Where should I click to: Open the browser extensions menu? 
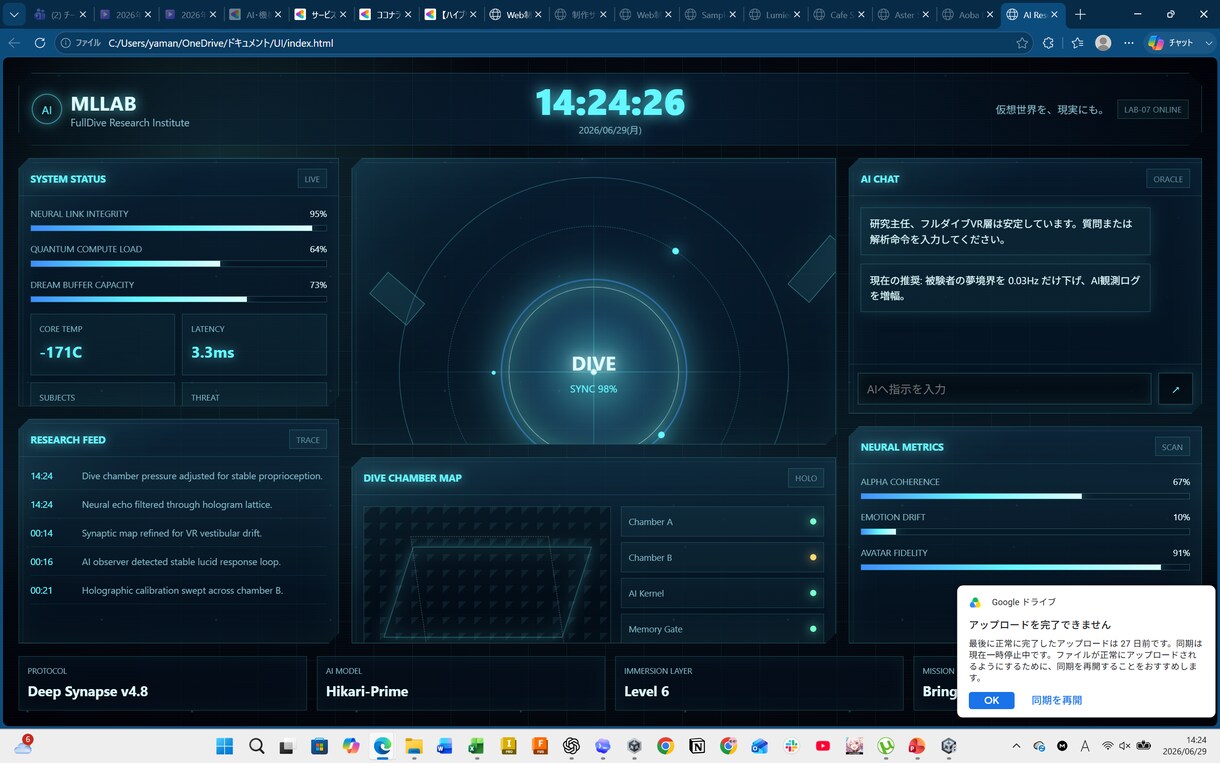point(1048,43)
